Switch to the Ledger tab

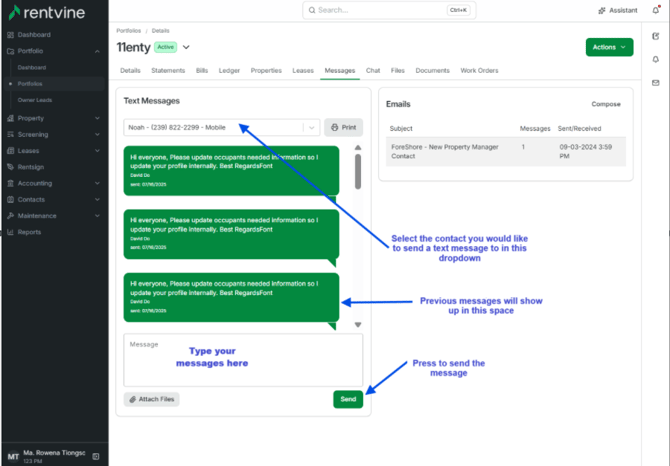(x=229, y=70)
